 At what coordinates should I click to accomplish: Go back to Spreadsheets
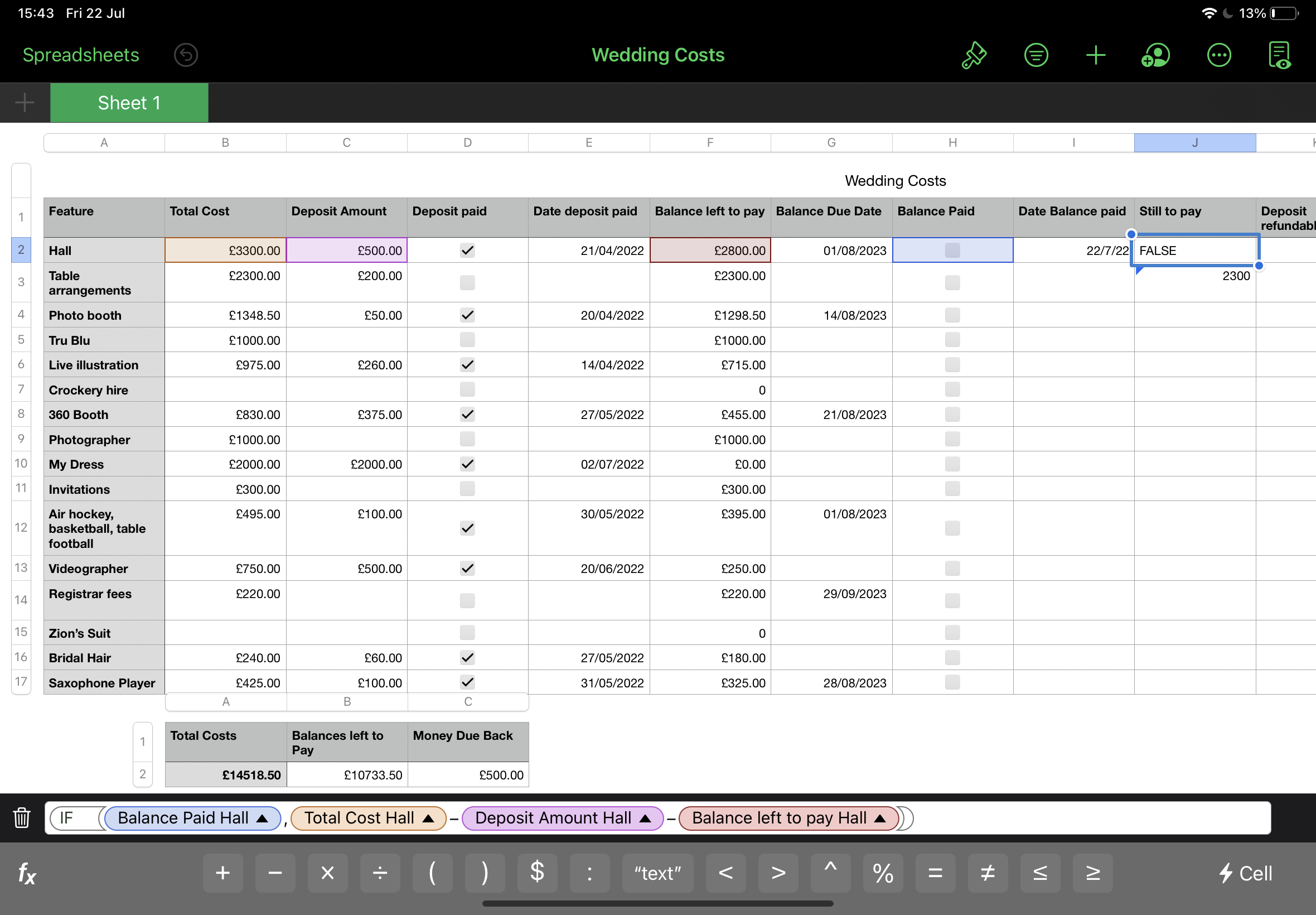pos(81,55)
